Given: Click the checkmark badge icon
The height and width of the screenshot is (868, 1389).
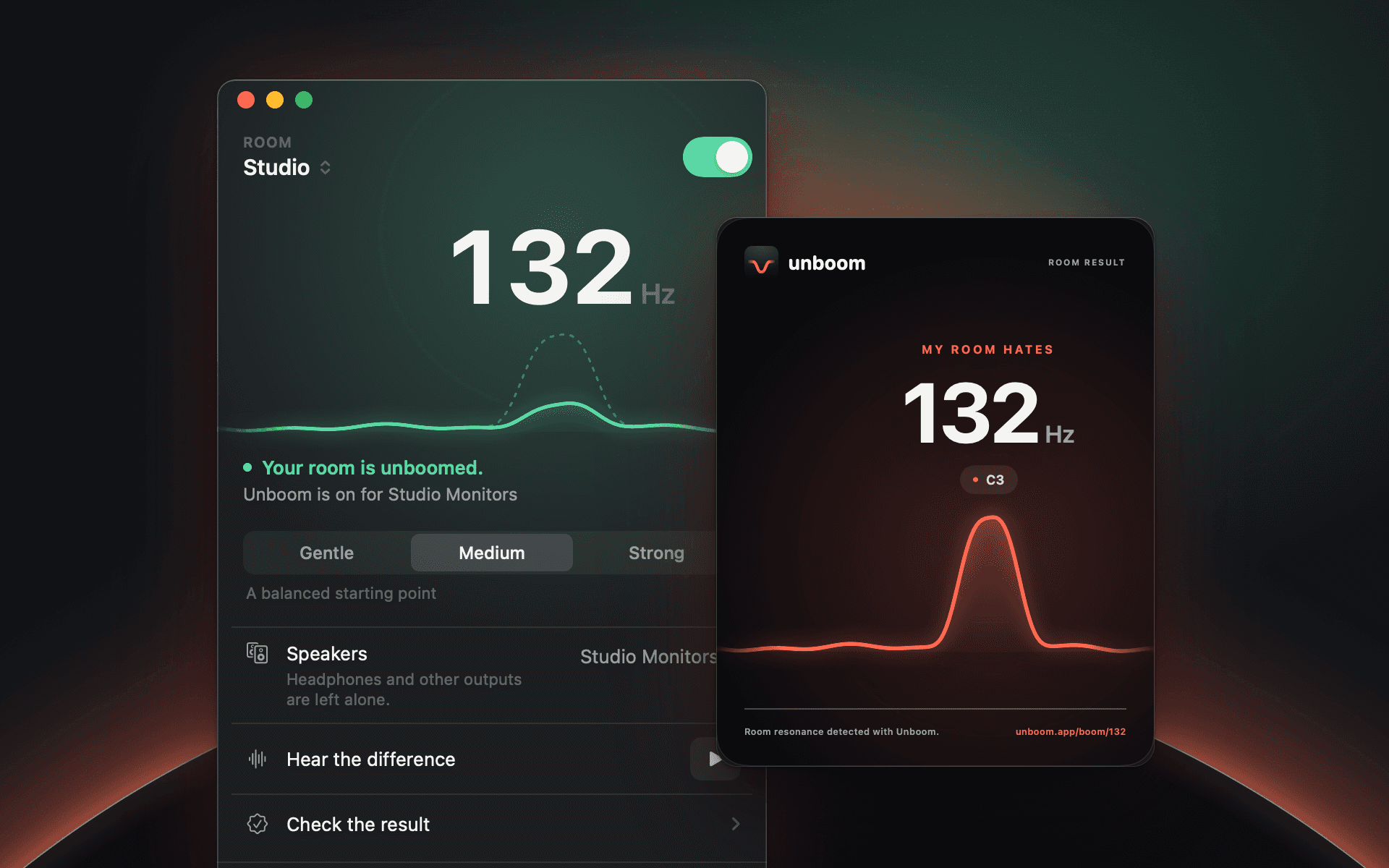Looking at the screenshot, I should click(x=258, y=824).
